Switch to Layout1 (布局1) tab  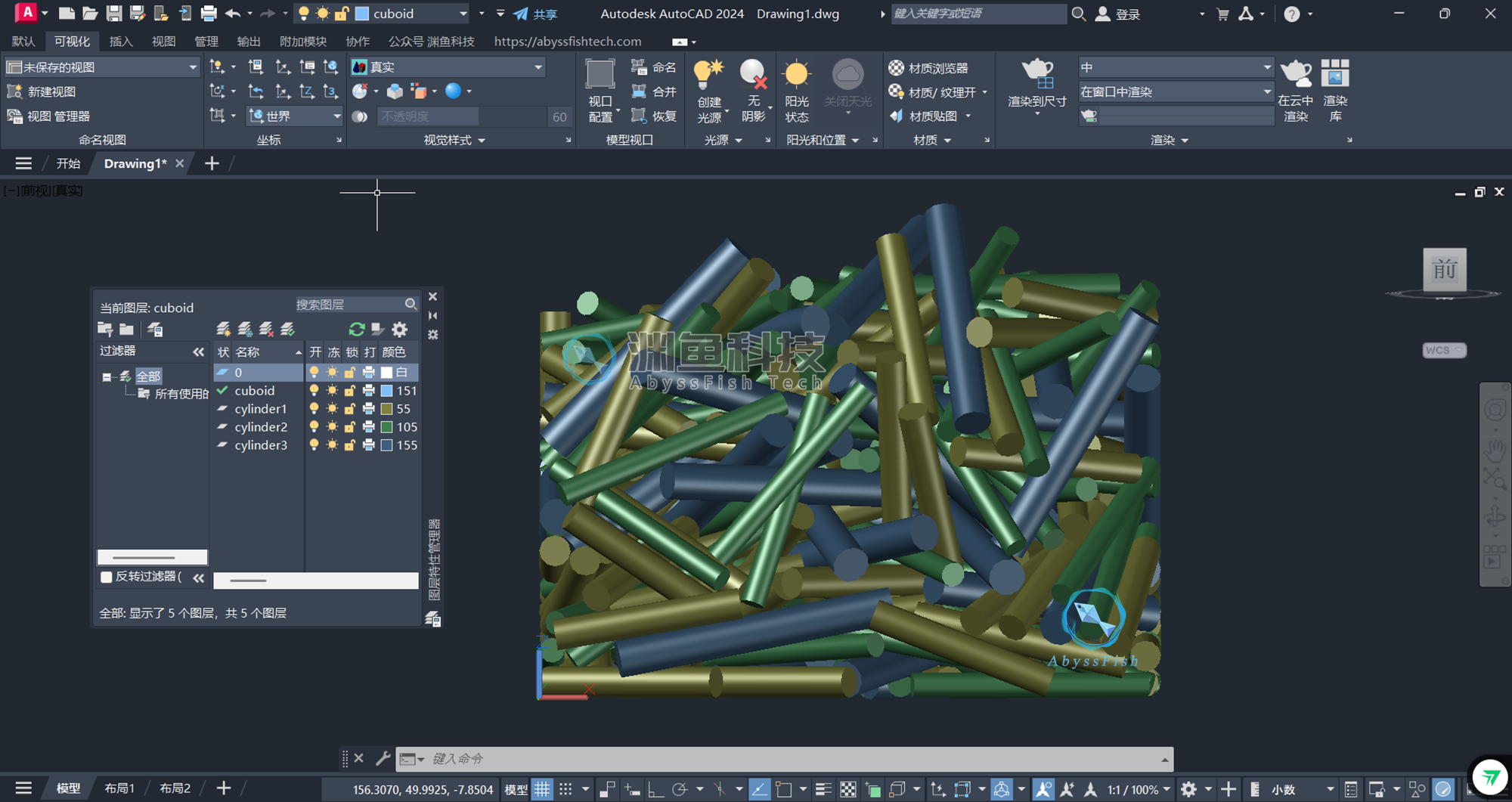tap(119, 788)
